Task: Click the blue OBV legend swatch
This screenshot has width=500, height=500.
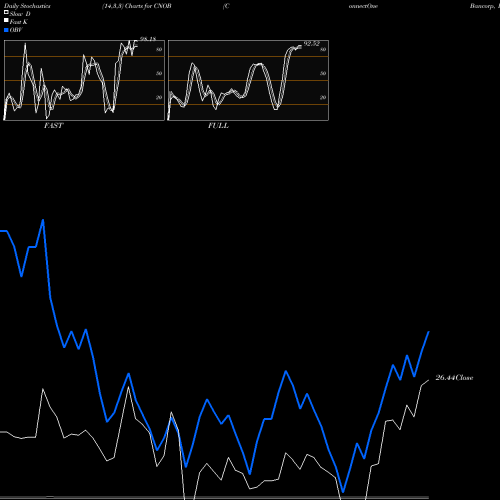Action: [x=6, y=30]
